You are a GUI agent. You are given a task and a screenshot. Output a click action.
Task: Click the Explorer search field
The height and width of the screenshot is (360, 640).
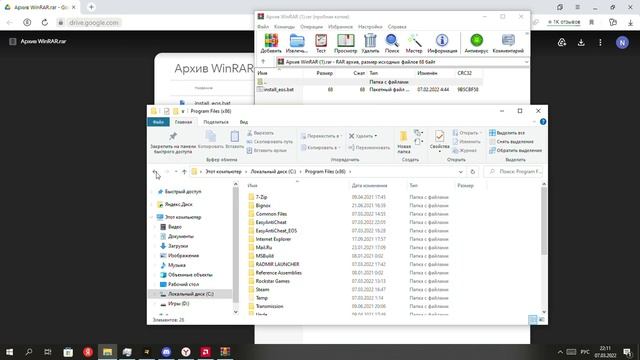tap(514, 172)
